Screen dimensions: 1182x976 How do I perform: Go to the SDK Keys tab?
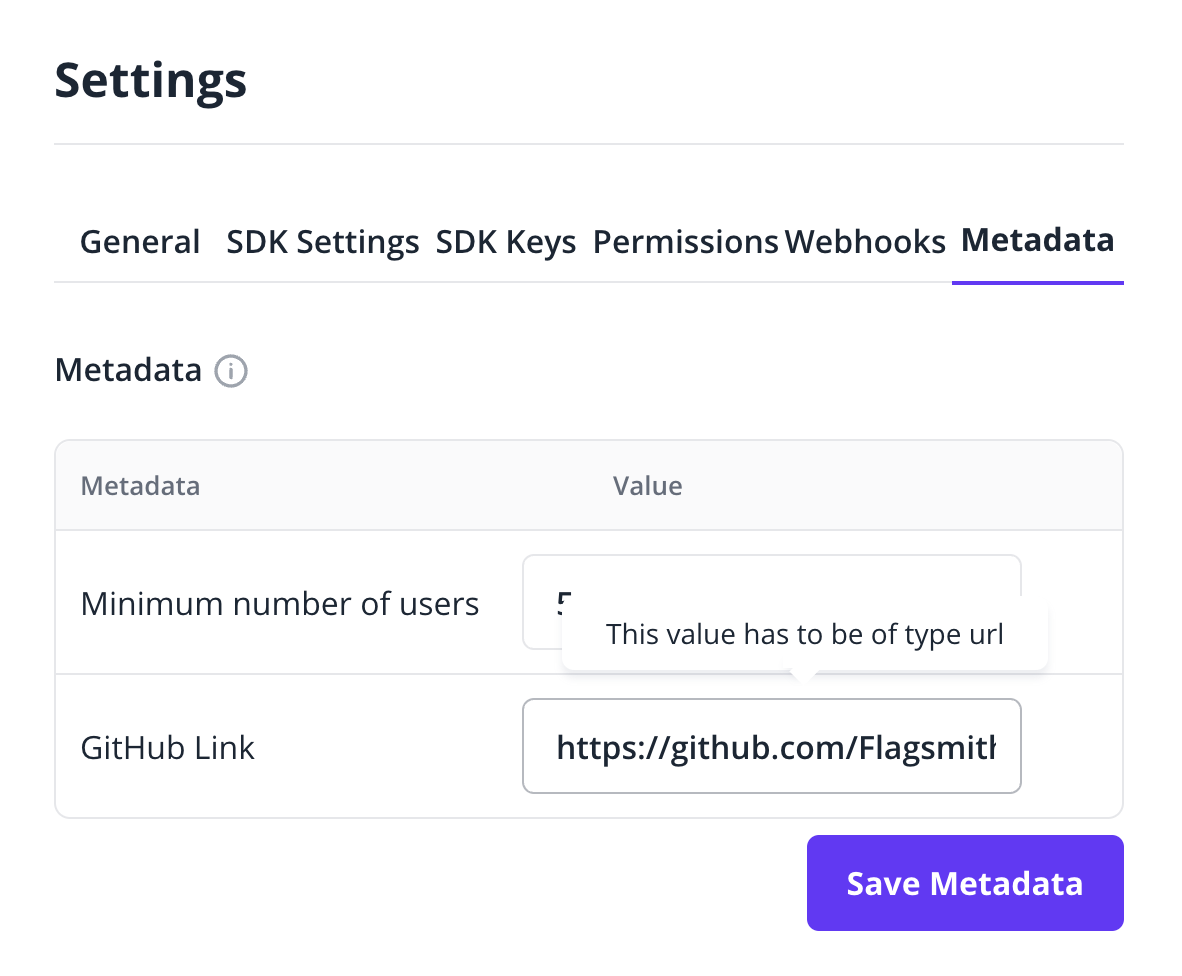pos(506,242)
